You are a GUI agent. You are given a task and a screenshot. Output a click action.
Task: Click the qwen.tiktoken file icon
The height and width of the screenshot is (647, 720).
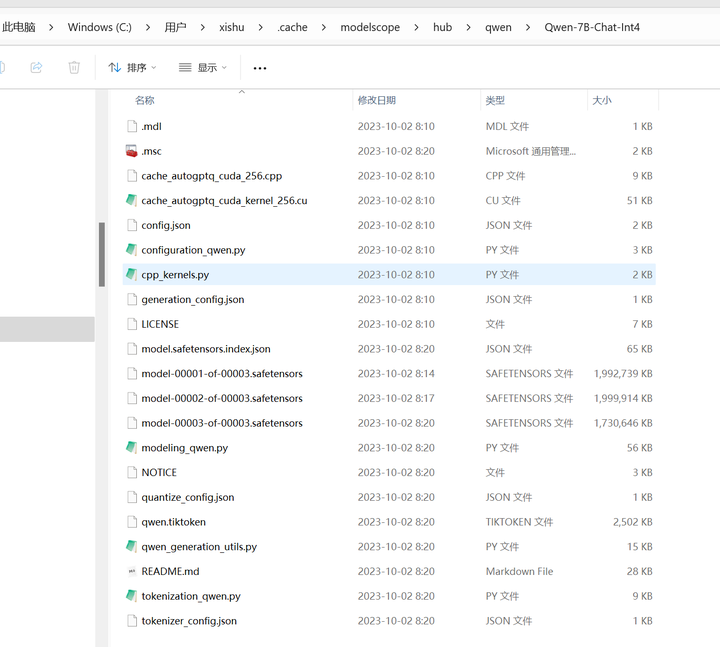click(x=132, y=522)
